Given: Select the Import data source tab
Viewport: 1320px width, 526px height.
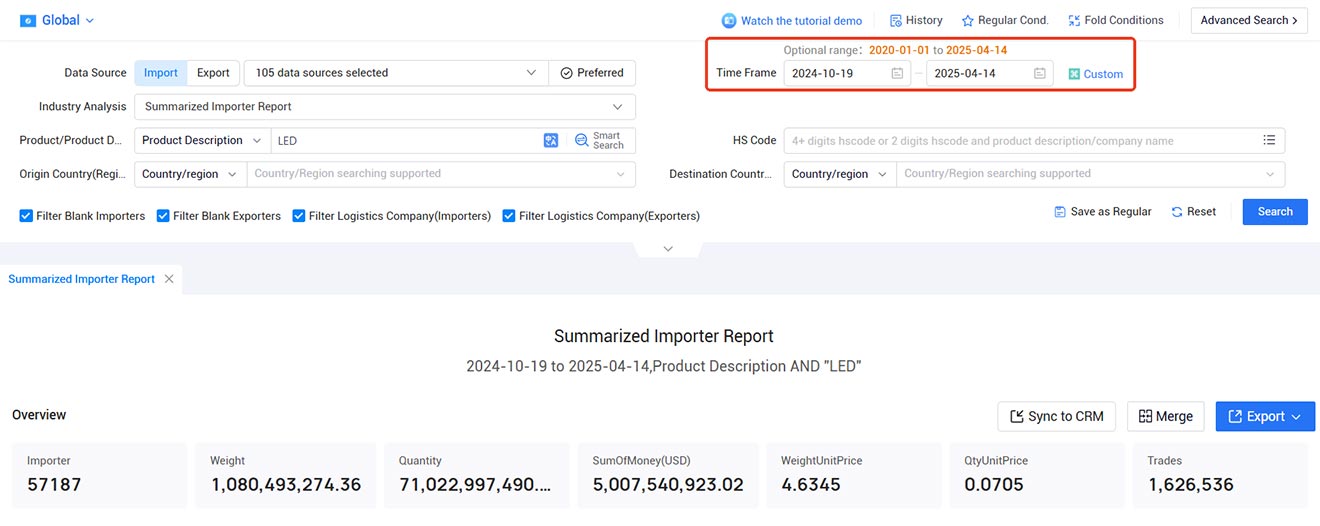Looking at the screenshot, I should tap(161, 73).
